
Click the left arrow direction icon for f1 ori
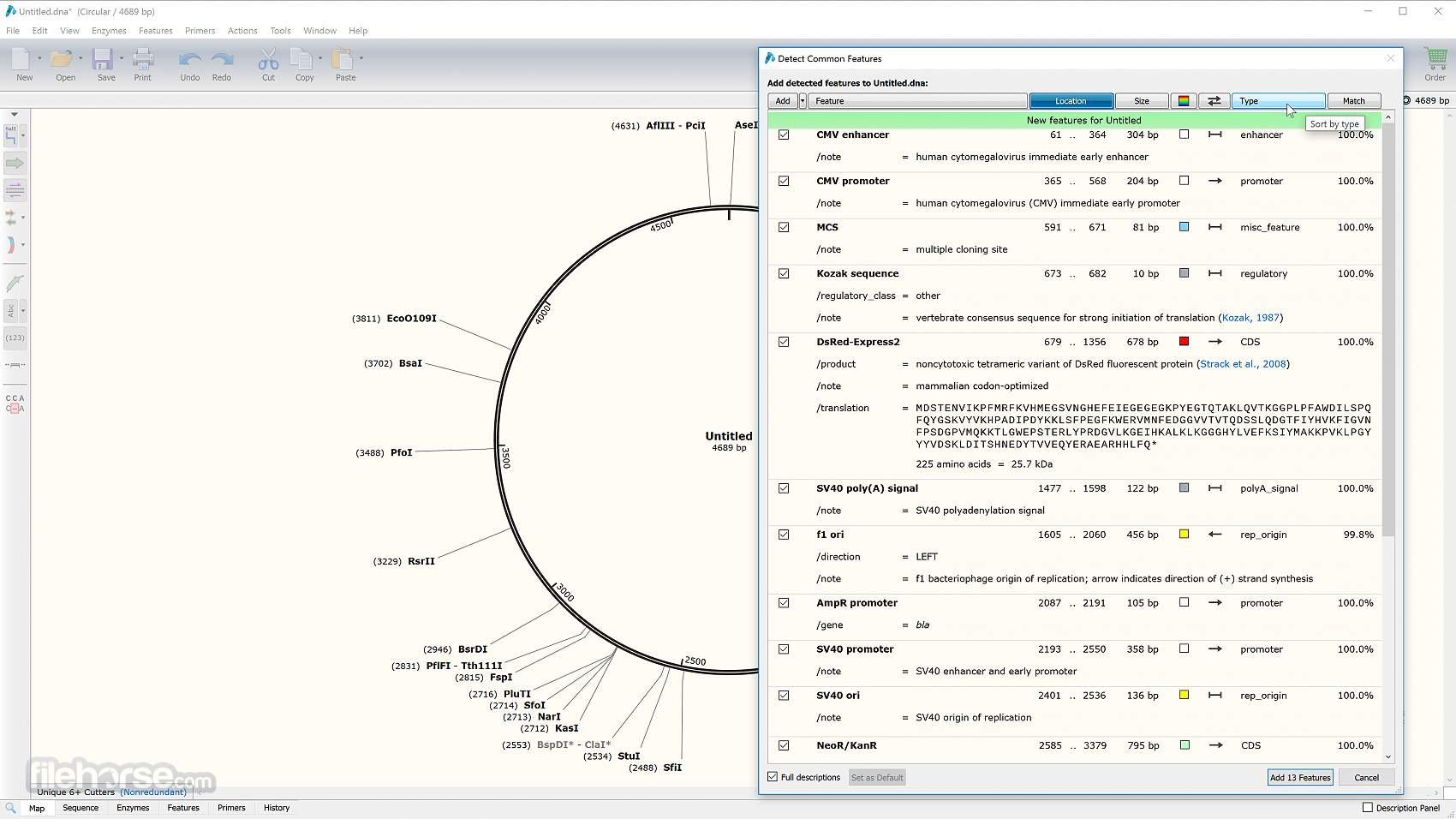click(1214, 535)
